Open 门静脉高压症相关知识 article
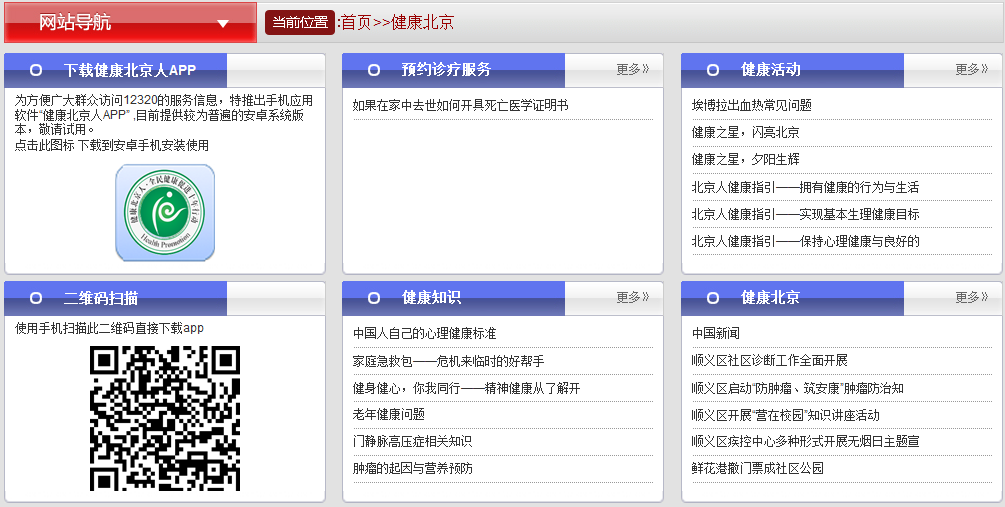 [412, 441]
